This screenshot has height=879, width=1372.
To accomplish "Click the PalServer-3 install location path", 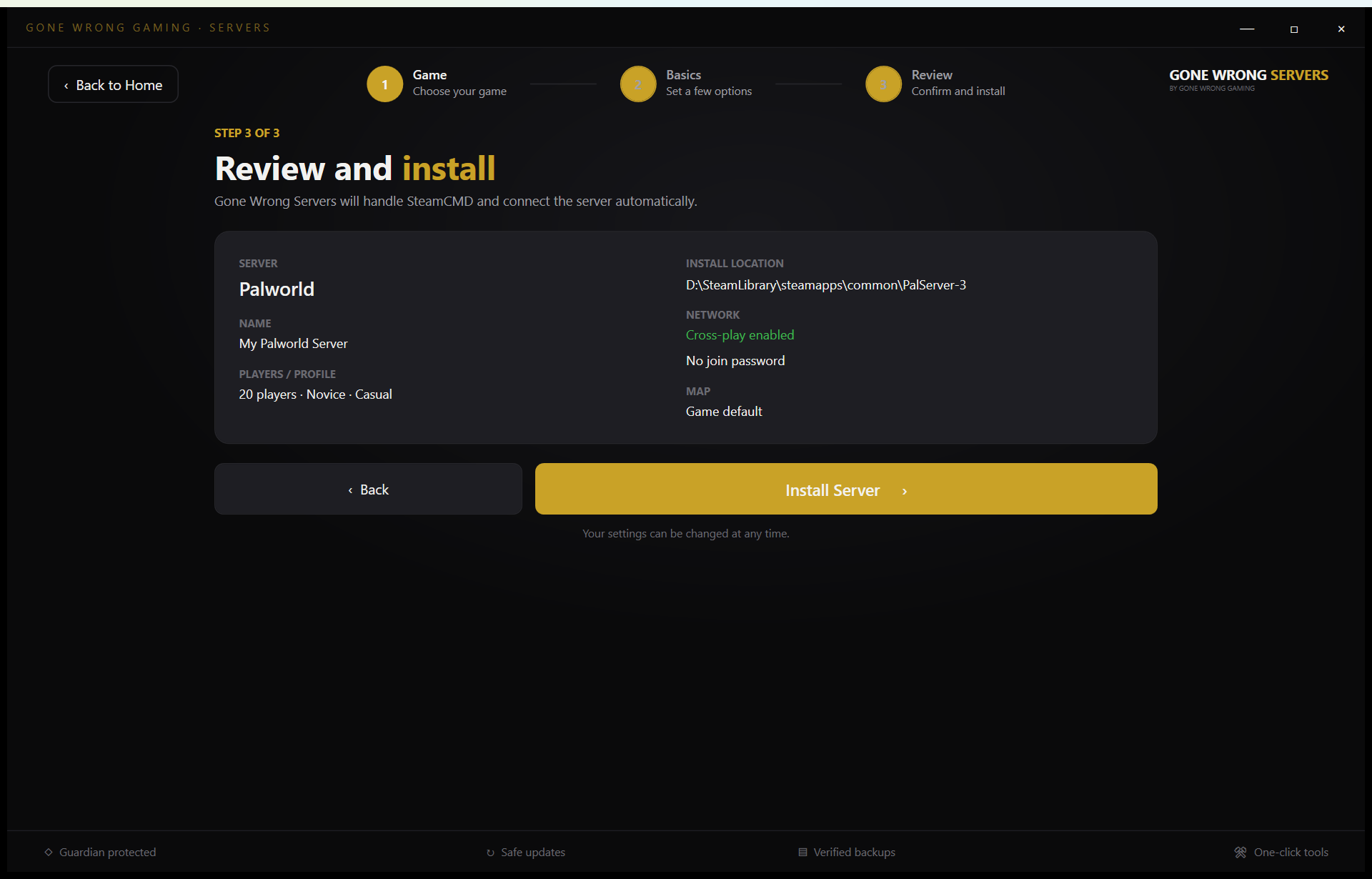I will click(x=826, y=284).
